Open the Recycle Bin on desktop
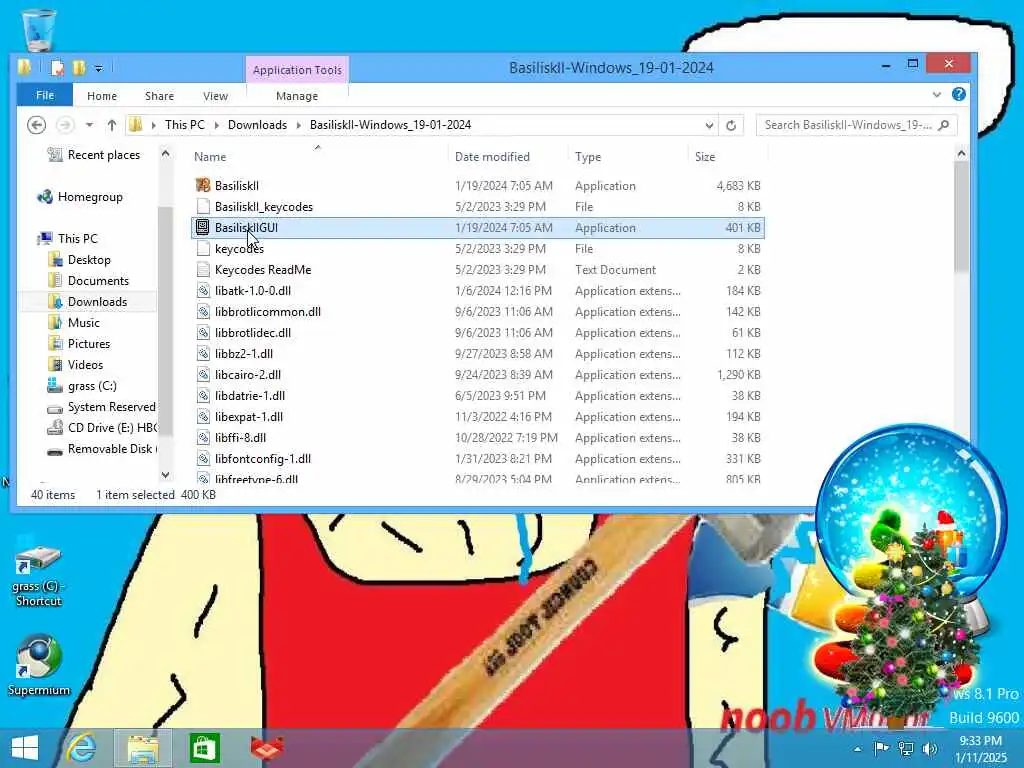 tap(39, 30)
